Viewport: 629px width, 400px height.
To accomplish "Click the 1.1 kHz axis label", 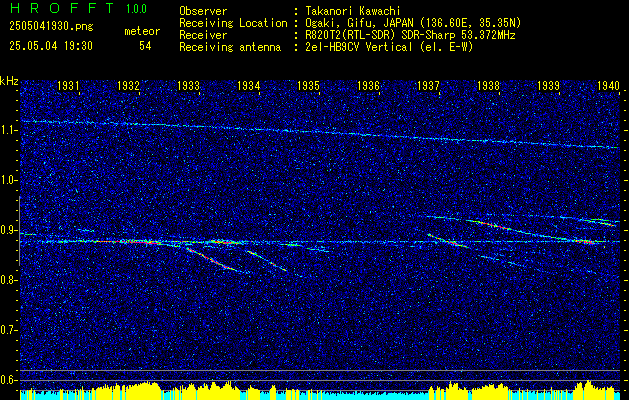I will [x=9, y=130].
